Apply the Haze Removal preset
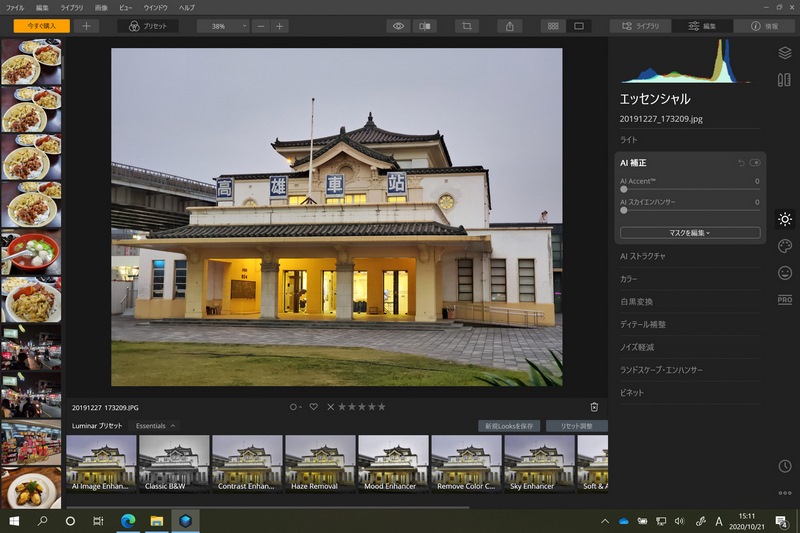This screenshot has width=800, height=533. click(320, 463)
